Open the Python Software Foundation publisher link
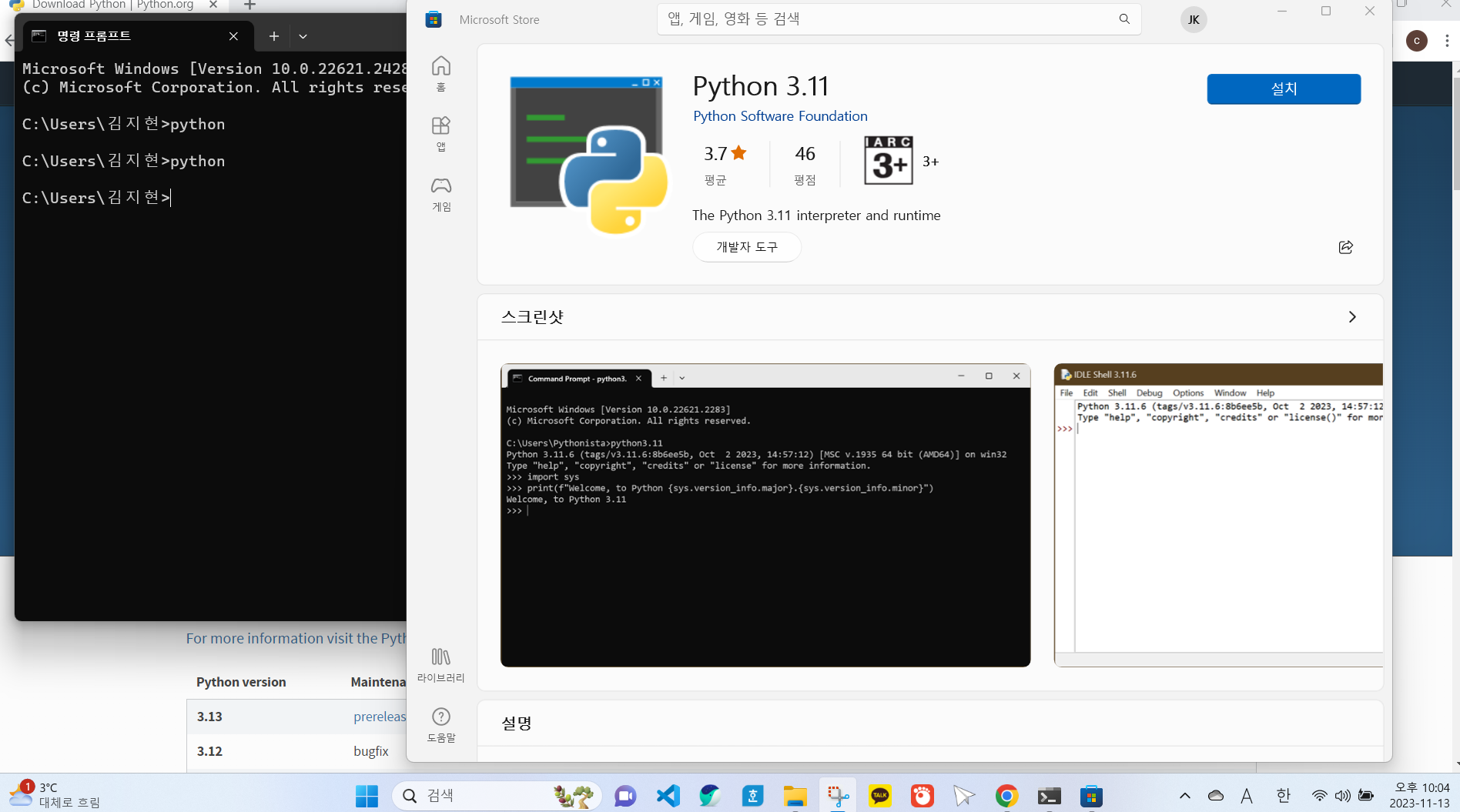This screenshot has height=812, width=1460. 780,116
